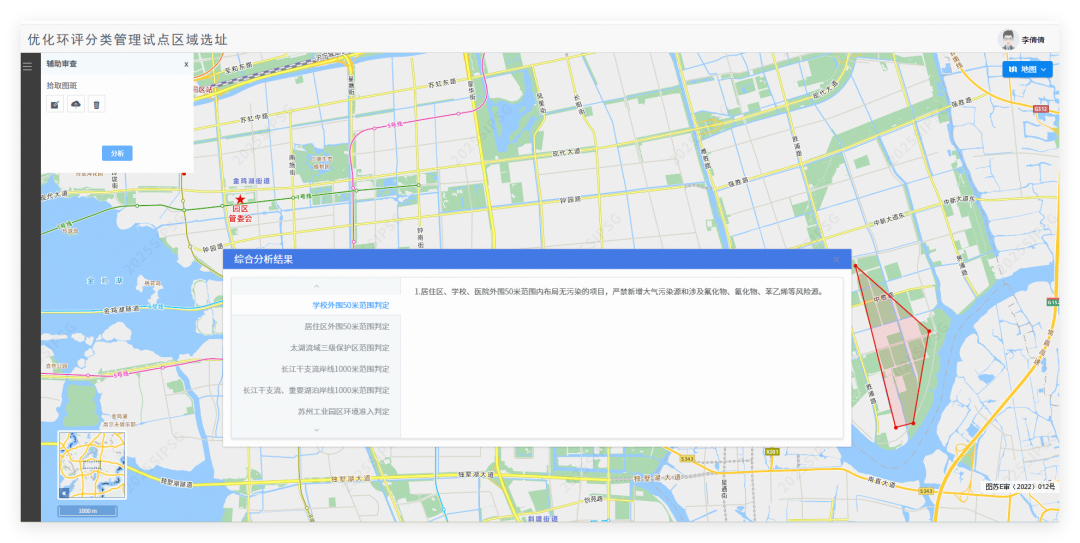
Task: Close the 辅助审查 panel
Action: pos(186,64)
